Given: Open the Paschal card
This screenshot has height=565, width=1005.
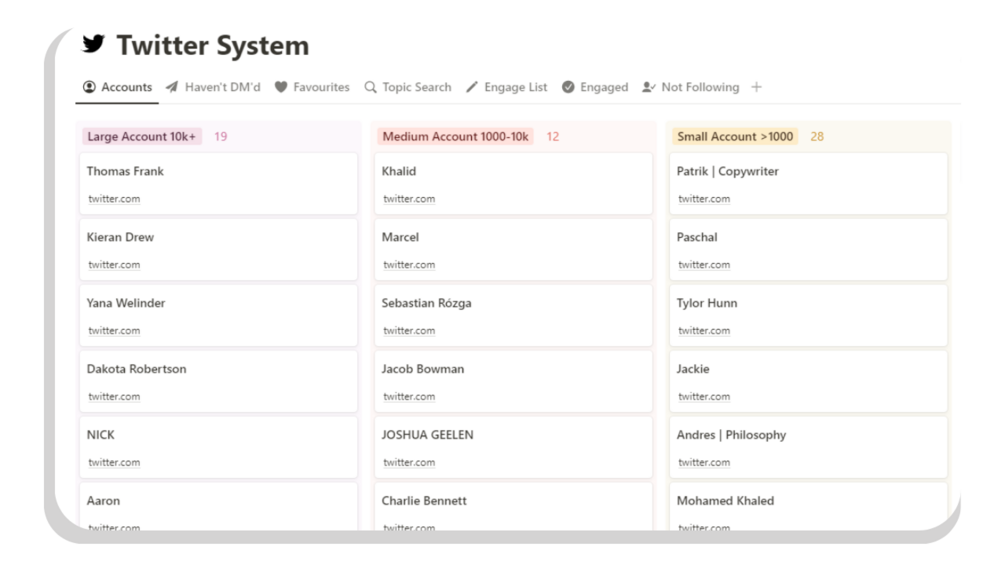Looking at the screenshot, I should (808, 250).
